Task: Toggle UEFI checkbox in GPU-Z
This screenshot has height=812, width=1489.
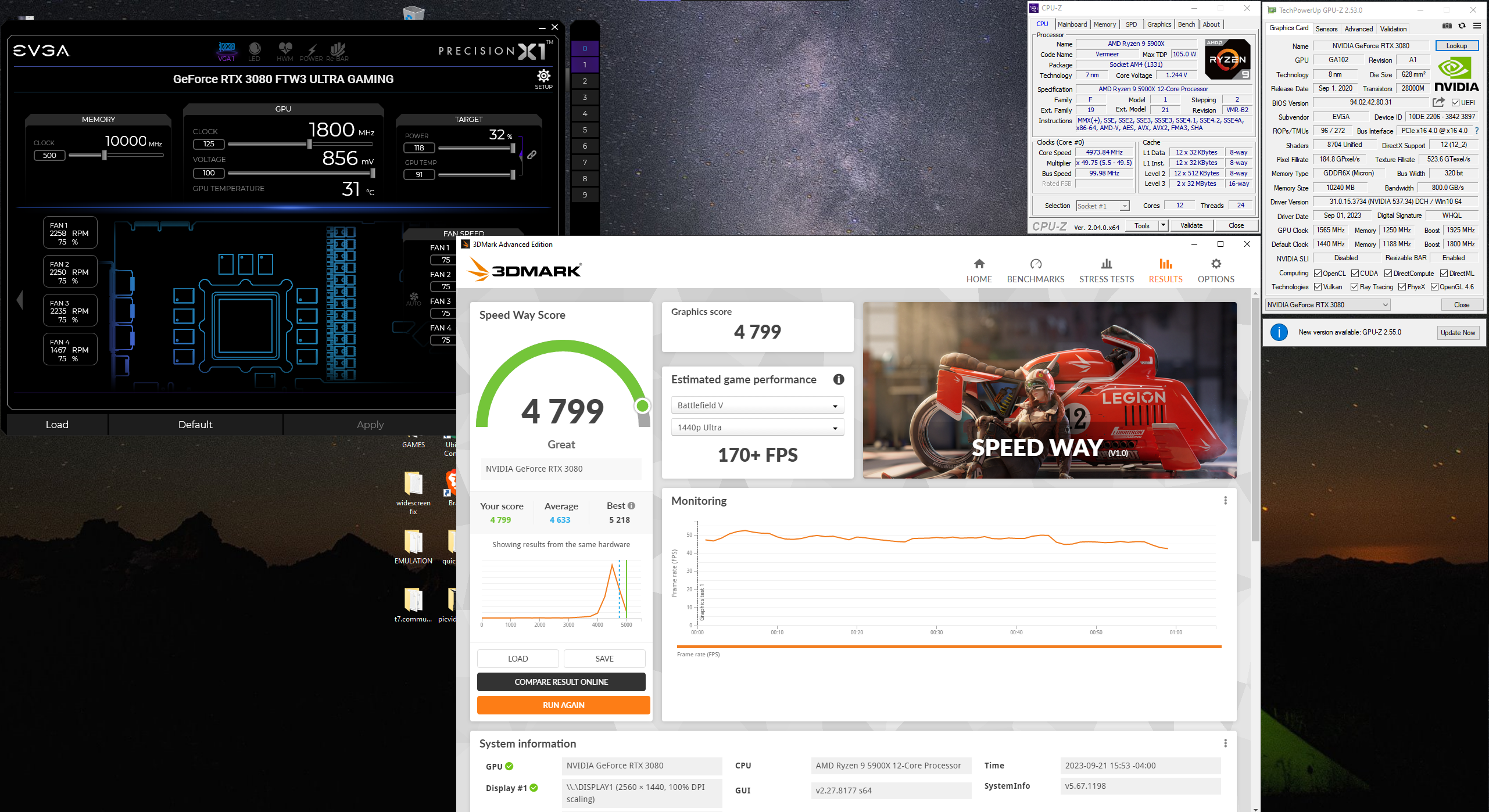Action: (x=1456, y=103)
